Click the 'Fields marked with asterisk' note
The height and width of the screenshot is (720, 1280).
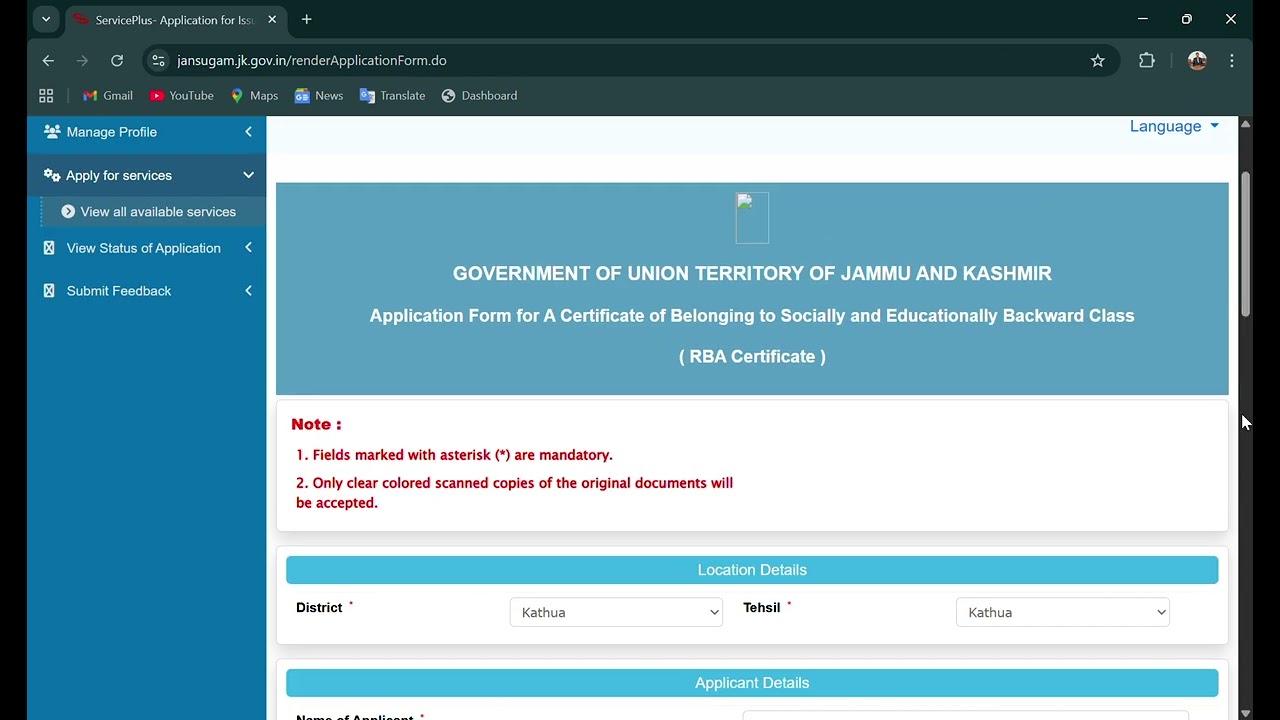(454, 455)
